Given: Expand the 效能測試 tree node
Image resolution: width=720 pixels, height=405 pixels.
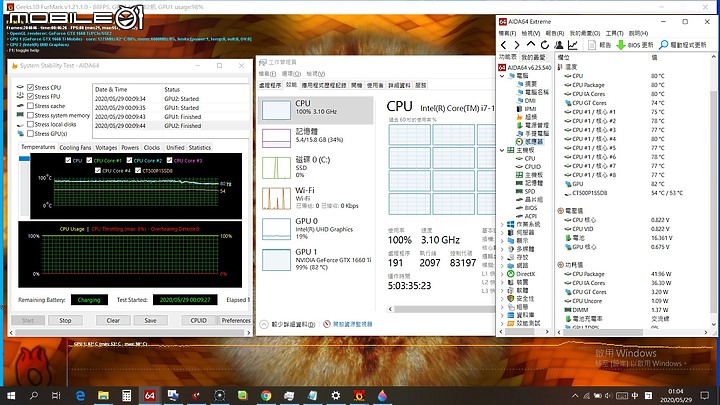Looking at the screenshot, I should (x=502, y=323).
